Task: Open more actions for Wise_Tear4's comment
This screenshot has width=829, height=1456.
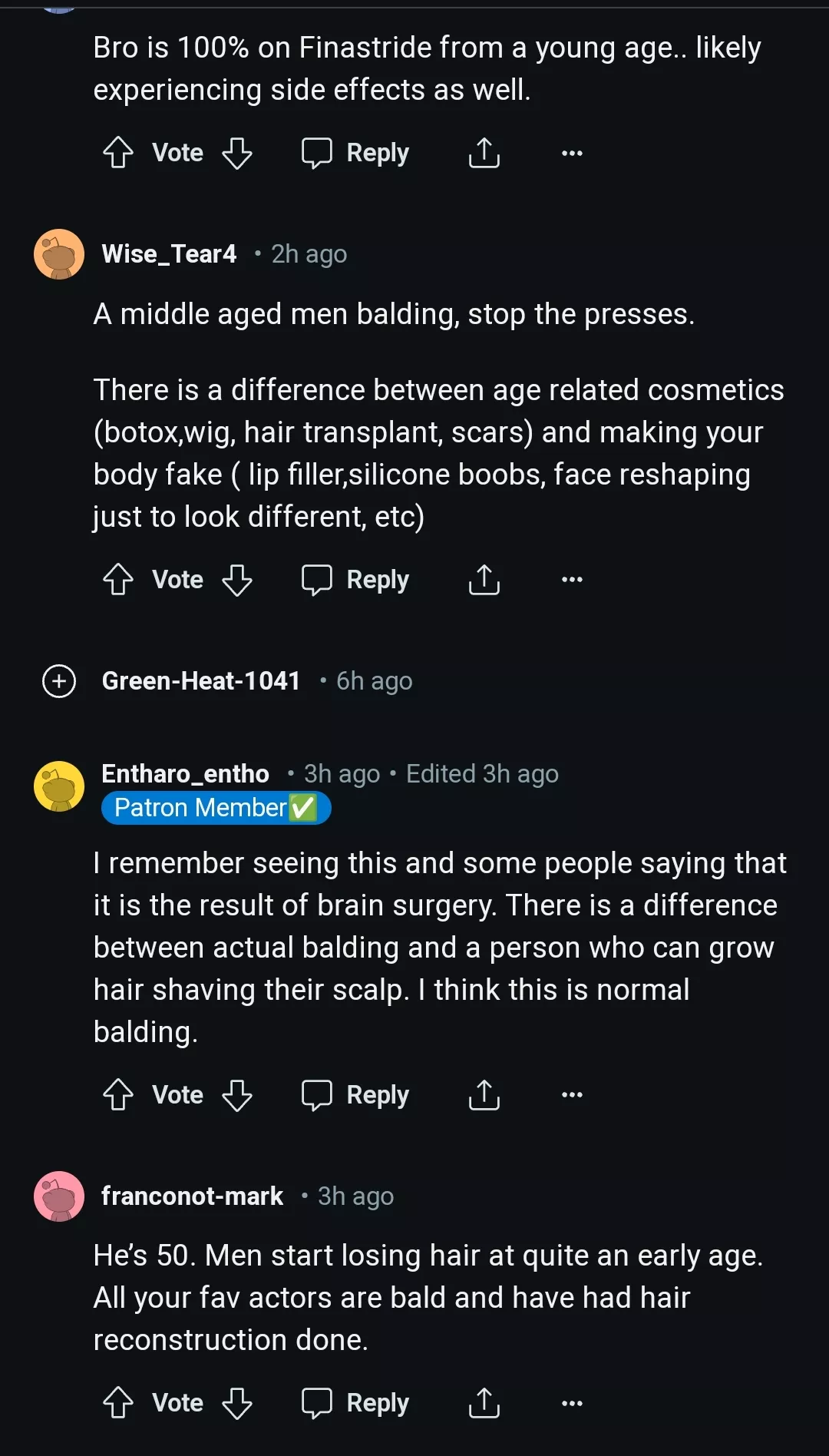Action: [571, 580]
